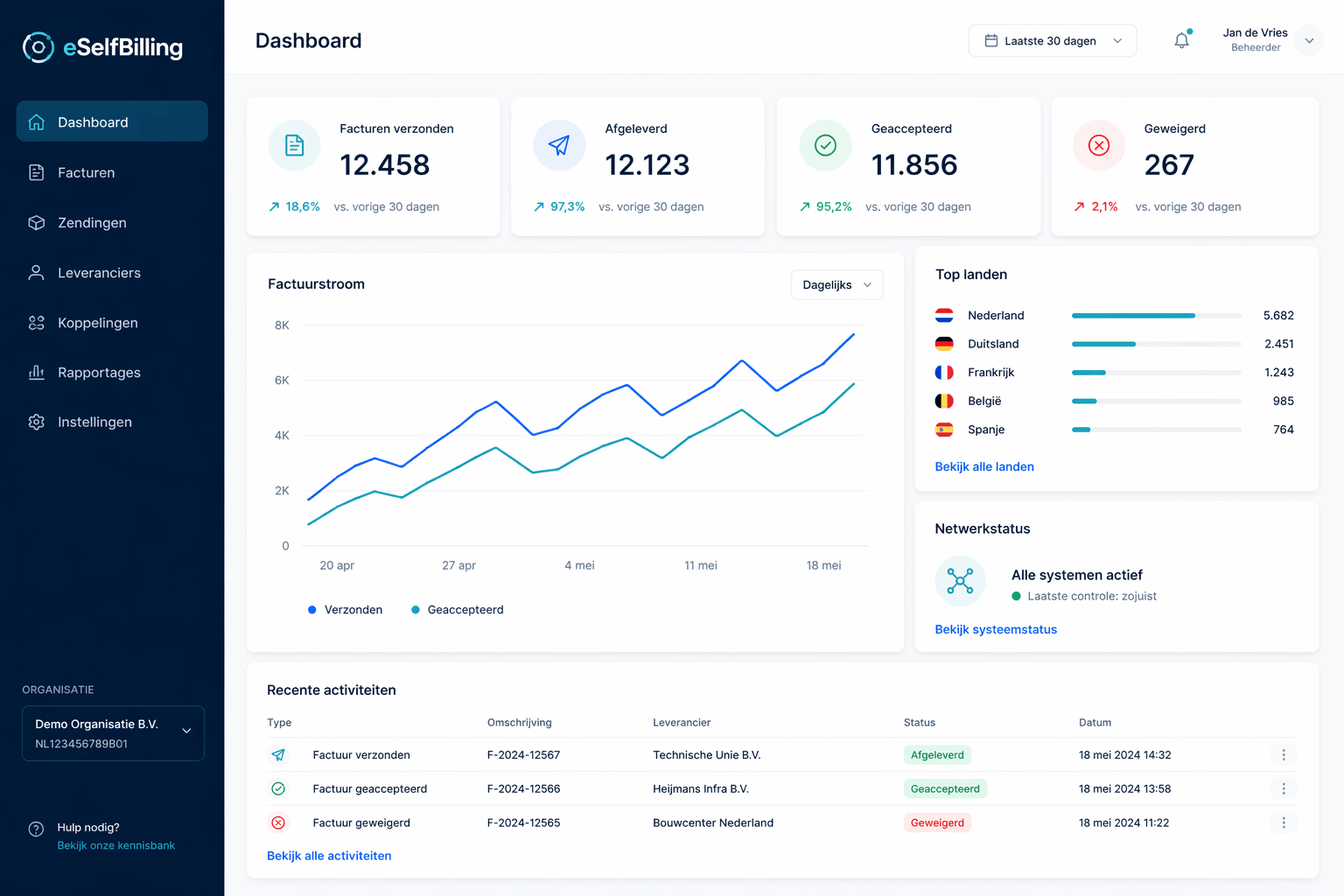Click the Afgeleverd status badge
The height and width of the screenshot is (896, 1344).
pyautogui.click(x=937, y=754)
